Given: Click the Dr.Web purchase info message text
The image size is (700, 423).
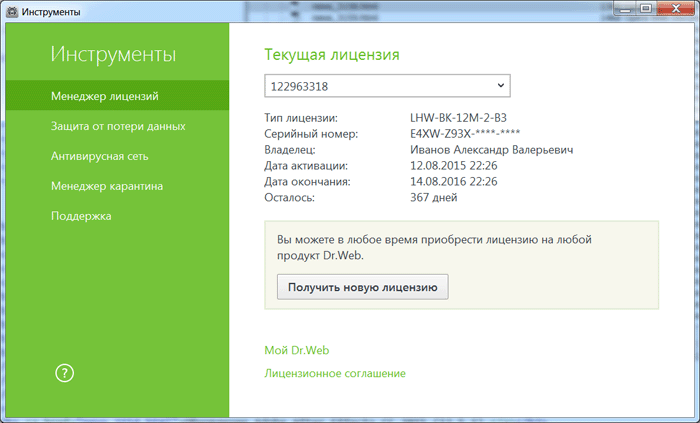Looking at the screenshot, I should [434, 248].
